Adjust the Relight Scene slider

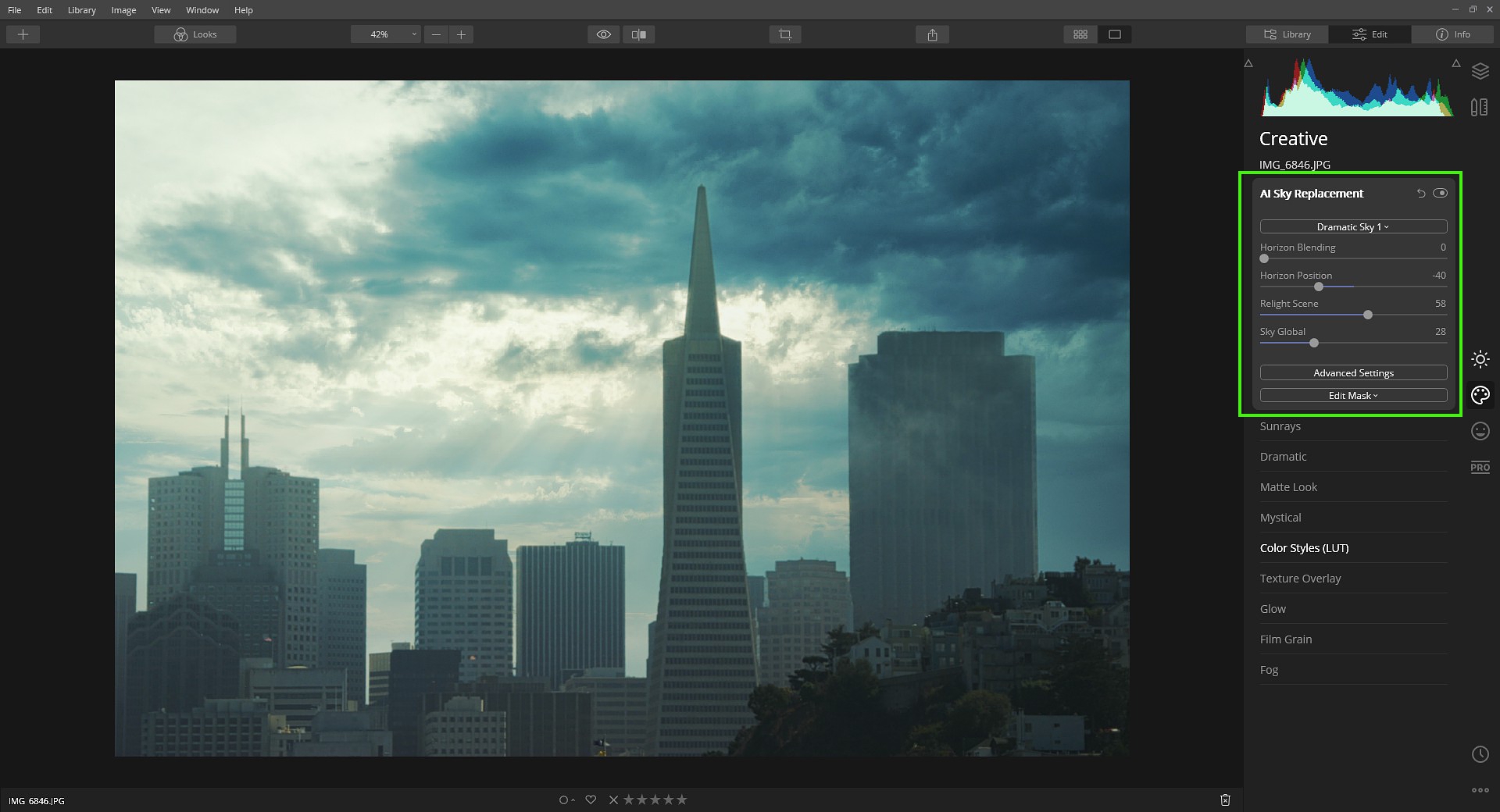point(1353,315)
